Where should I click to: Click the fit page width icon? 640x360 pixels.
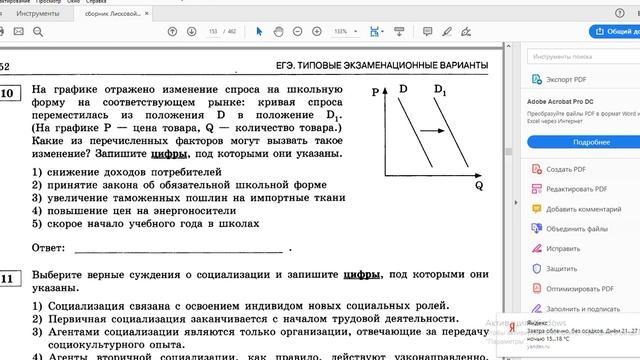point(374,31)
